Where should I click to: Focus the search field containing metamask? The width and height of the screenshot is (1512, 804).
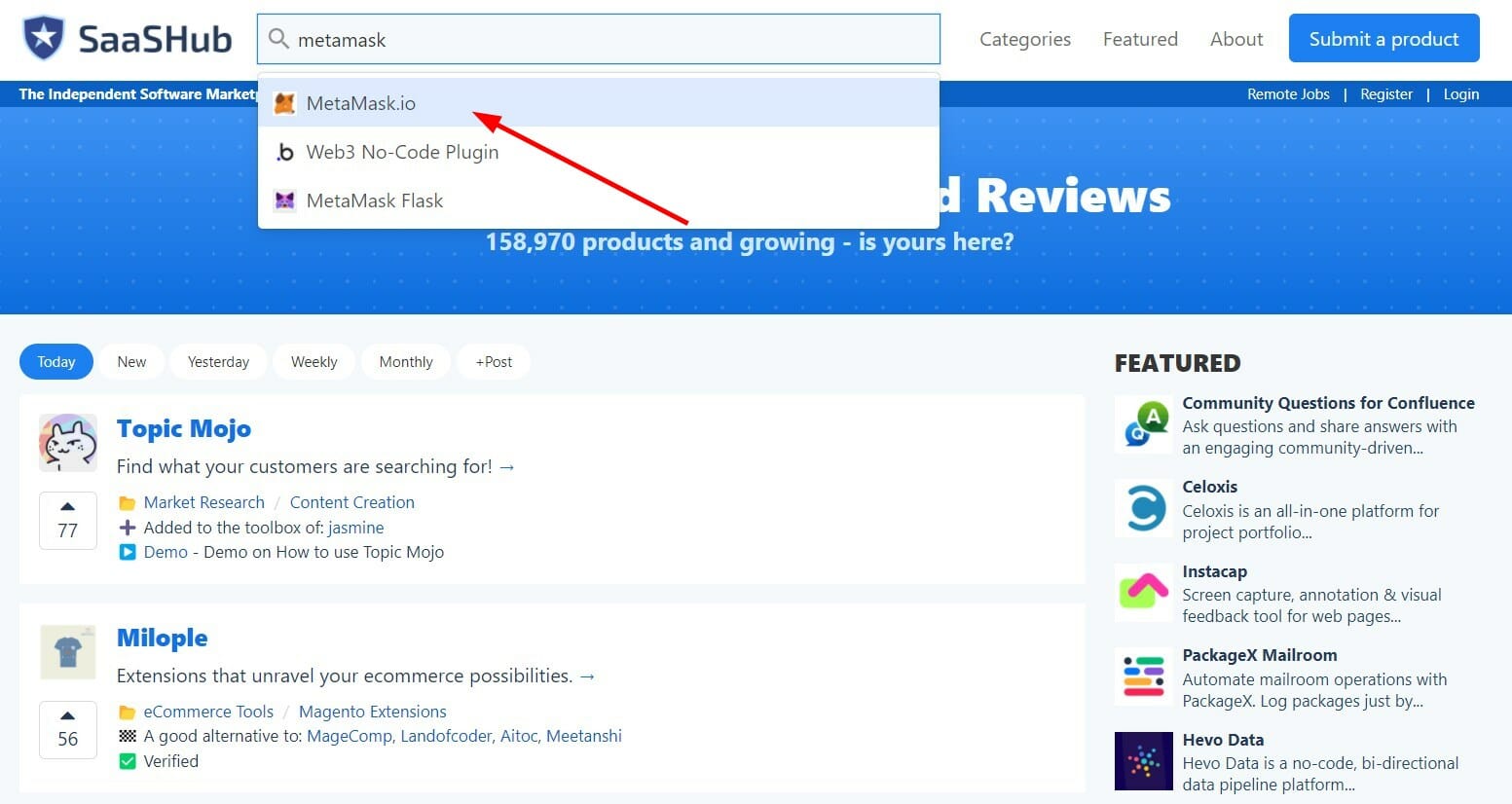click(599, 39)
